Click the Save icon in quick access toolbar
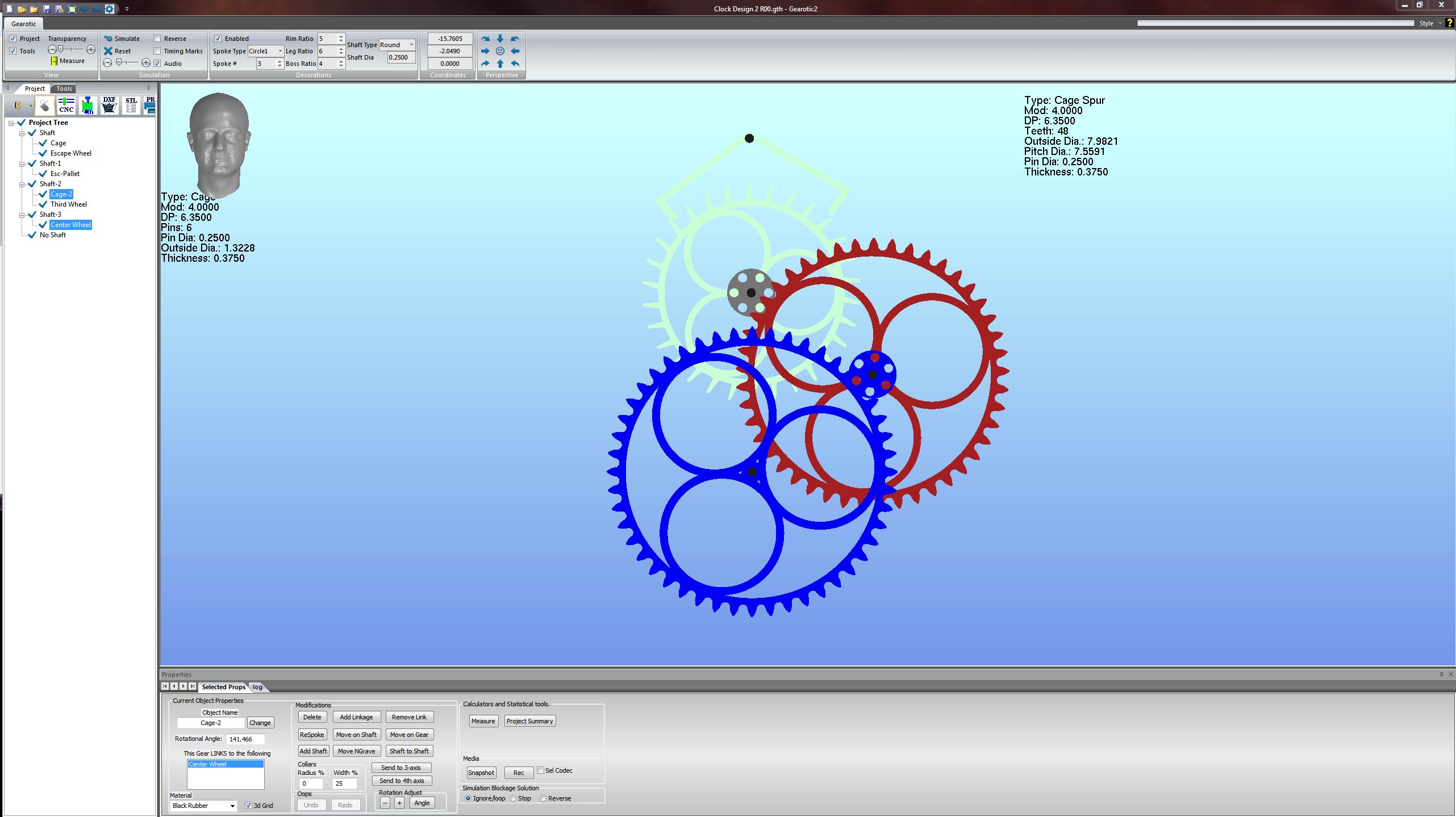The width and height of the screenshot is (1456, 817). tap(47, 9)
